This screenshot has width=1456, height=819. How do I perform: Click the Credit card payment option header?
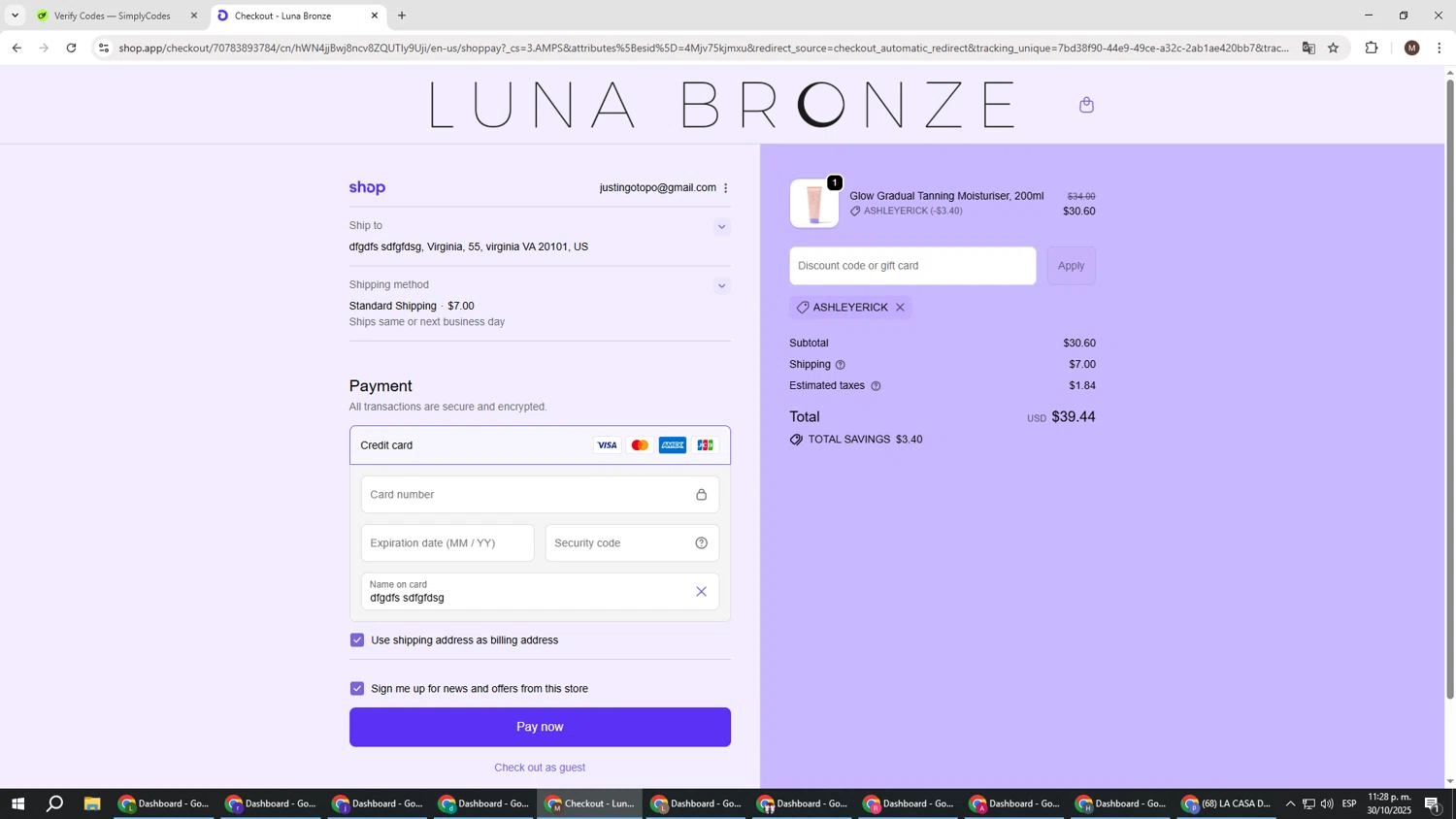coord(540,445)
